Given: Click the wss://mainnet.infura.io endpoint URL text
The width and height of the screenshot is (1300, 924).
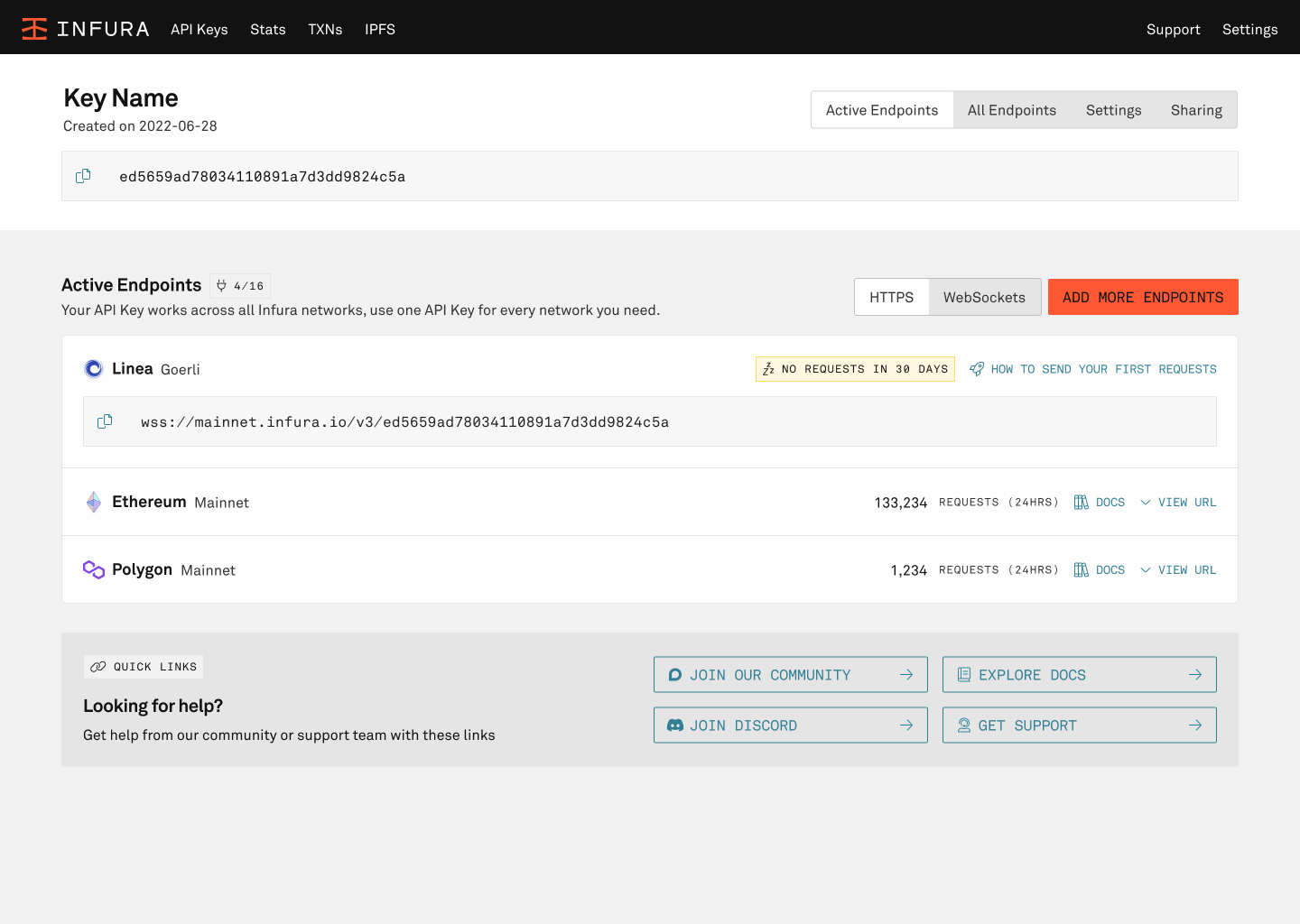Looking at the screenshot, I should click(x=405, y=422).
